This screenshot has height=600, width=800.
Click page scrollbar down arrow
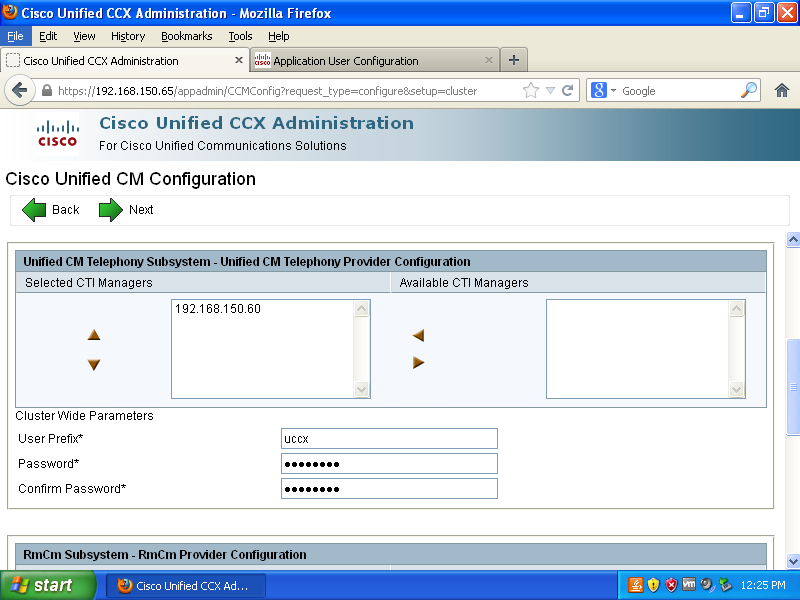[x=793, y=562]
